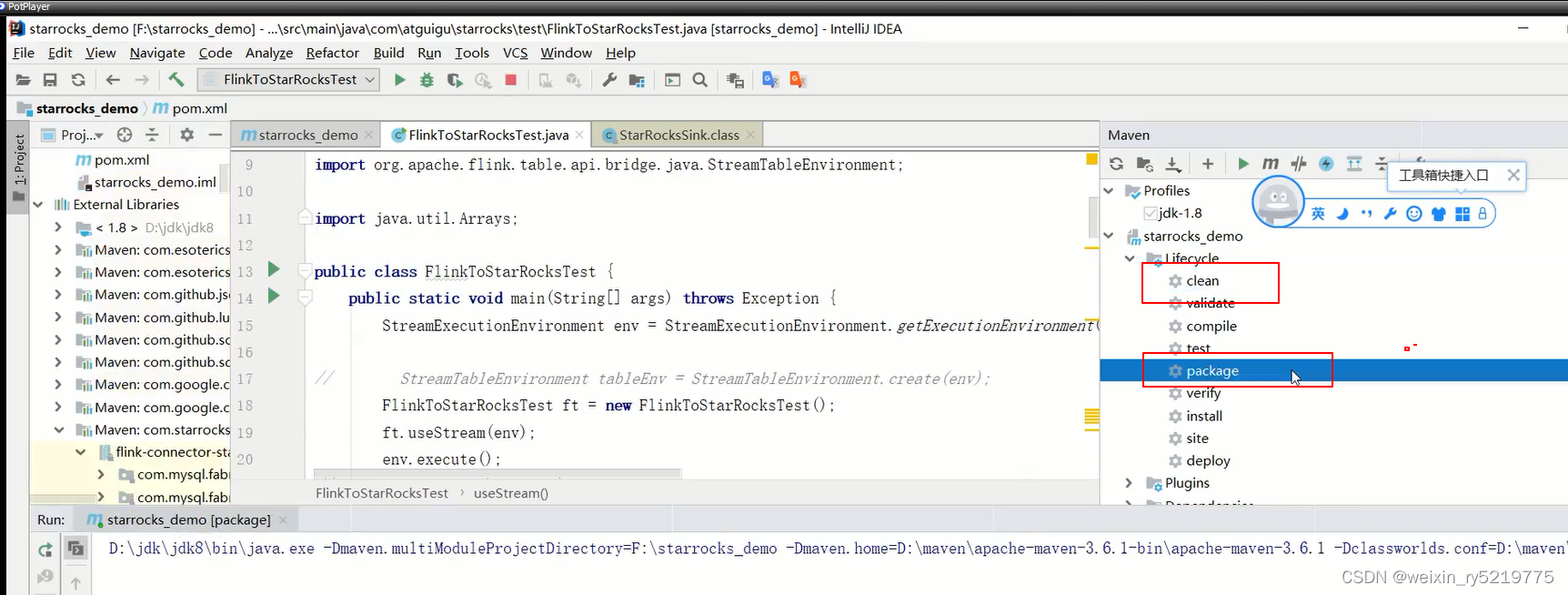1568x595 pixels.
Task: Collapse Profiles node in Maven panel
Action: tap(1109, 191)
